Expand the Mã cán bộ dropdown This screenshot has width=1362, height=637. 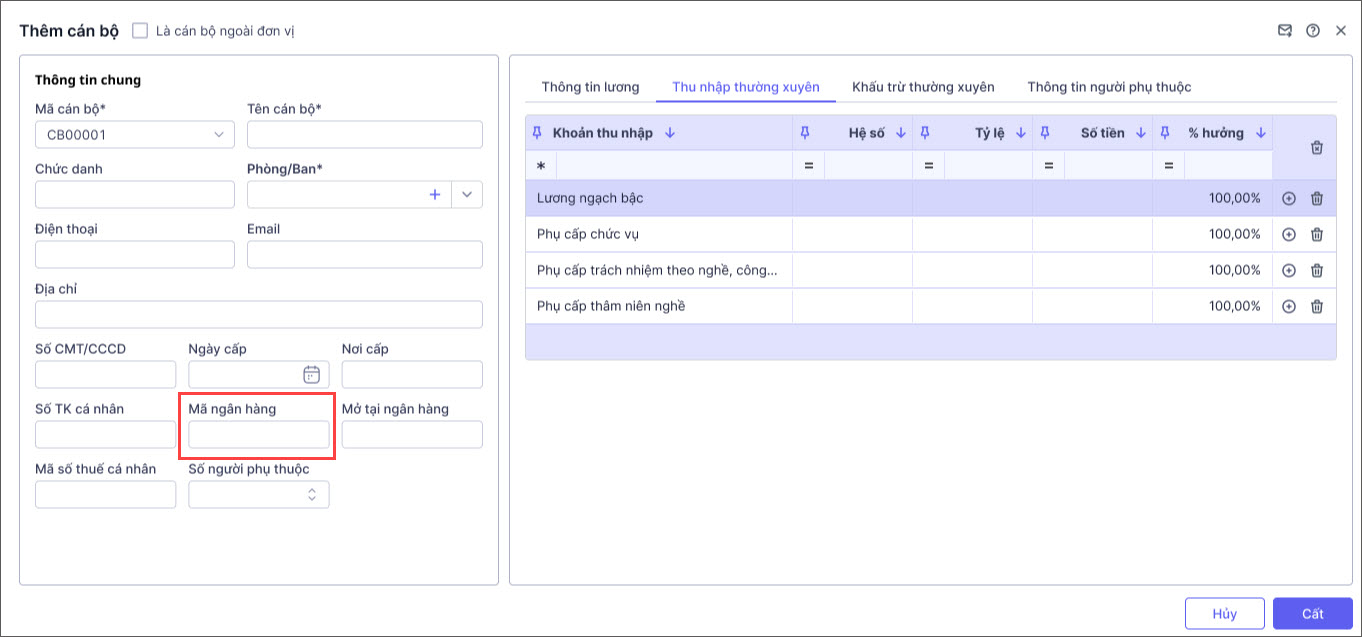point(219,135)
